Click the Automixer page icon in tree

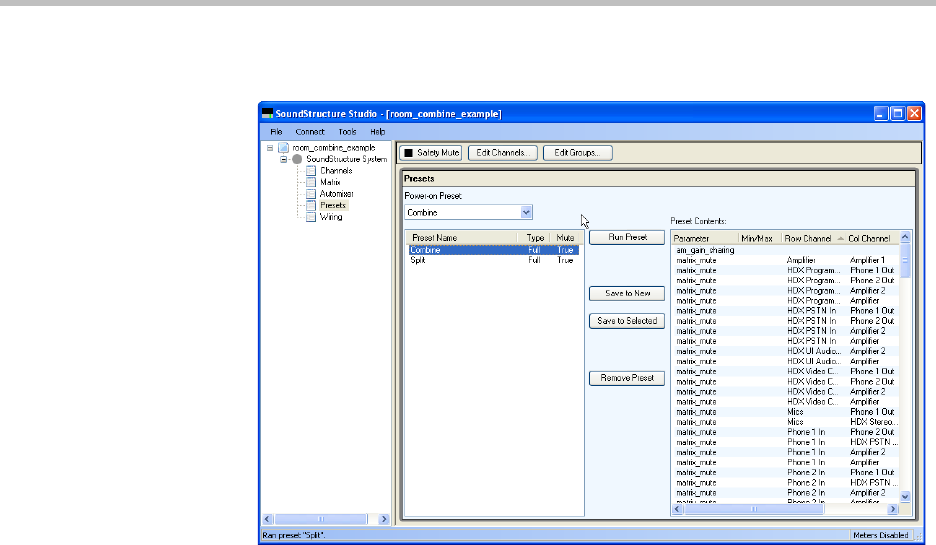[311, 193]
